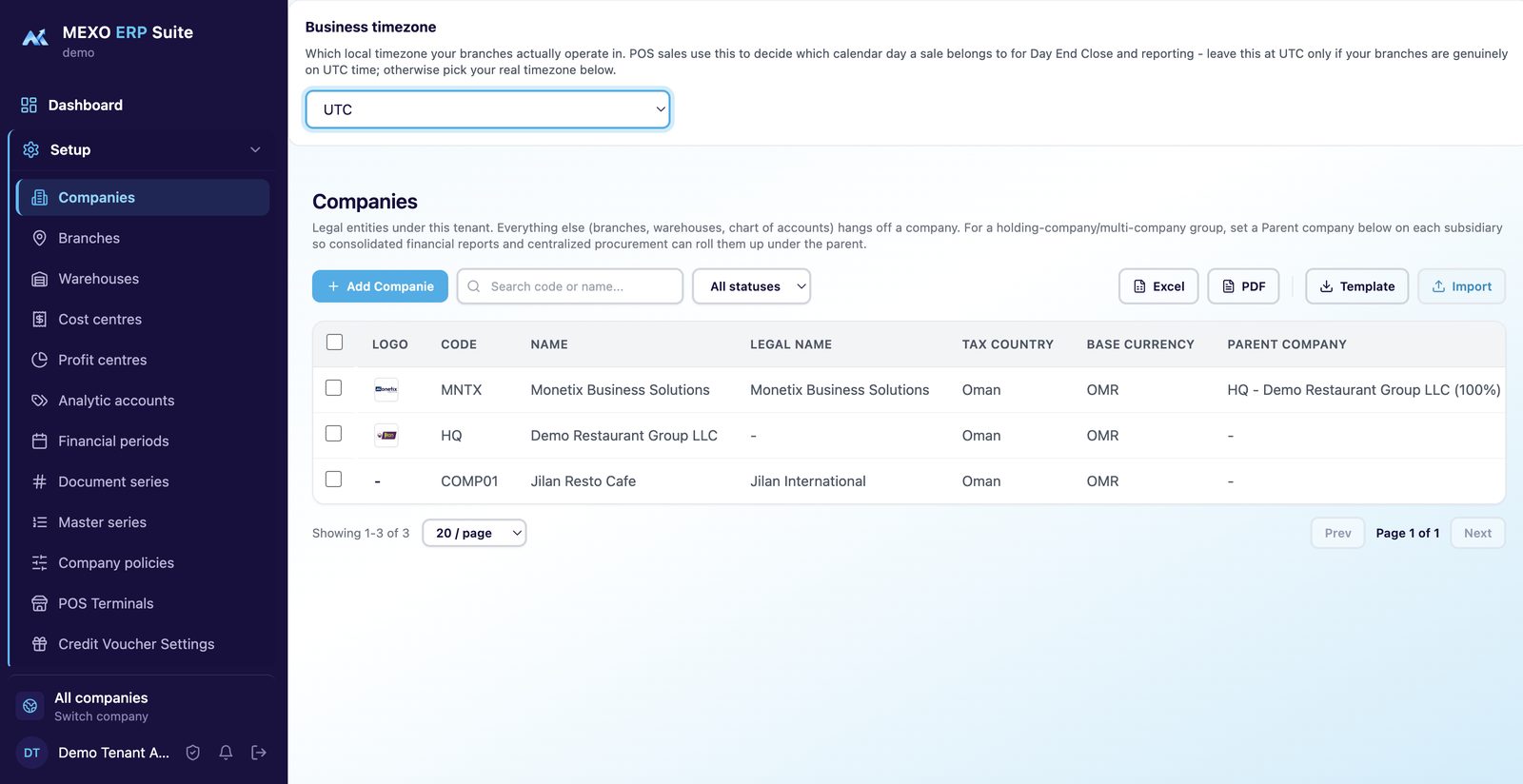Click the Warehouses icon in sidebar
Viewport: 1523px width, 784px height.
tap(39, 279)
